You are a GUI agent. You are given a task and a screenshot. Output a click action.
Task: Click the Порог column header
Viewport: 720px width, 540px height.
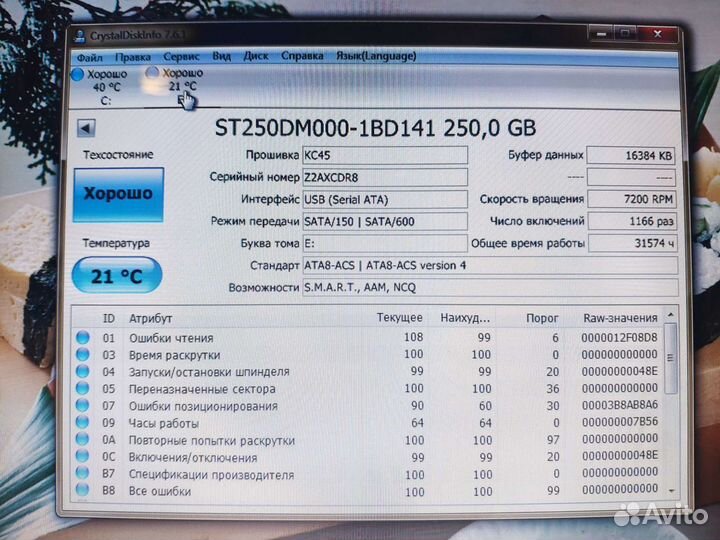tap(542, 318)
